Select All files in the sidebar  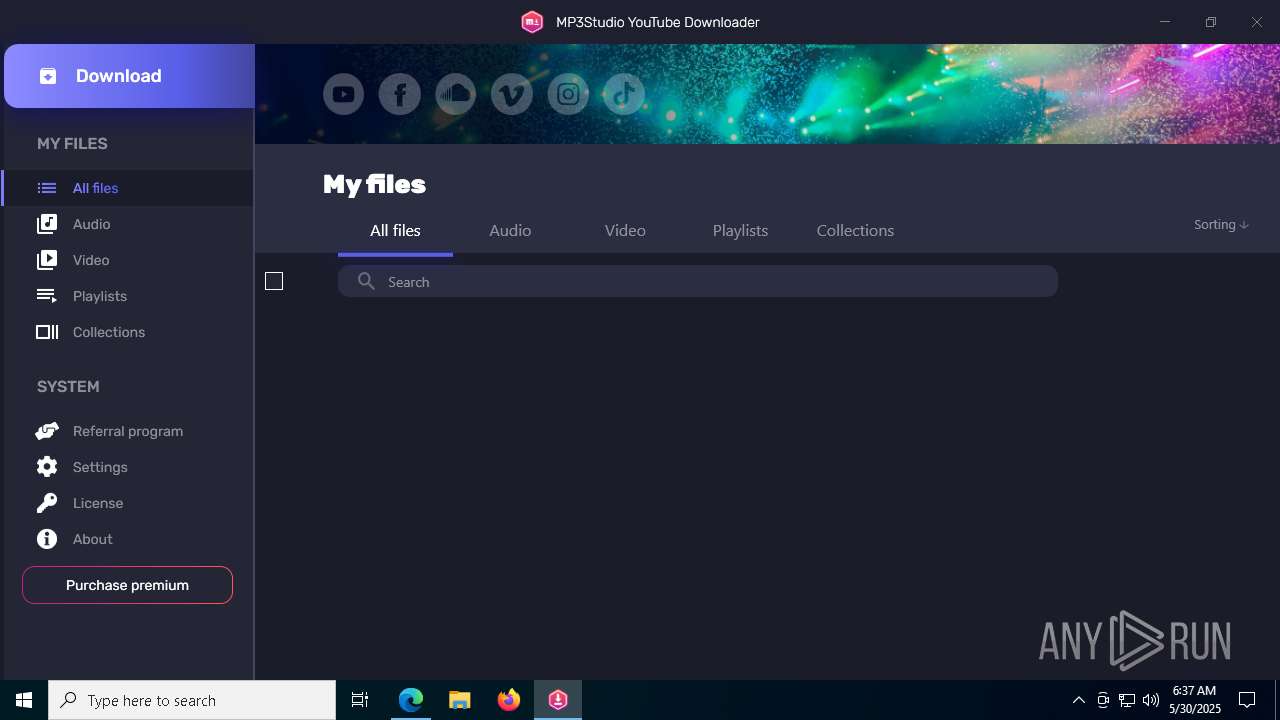128,188
